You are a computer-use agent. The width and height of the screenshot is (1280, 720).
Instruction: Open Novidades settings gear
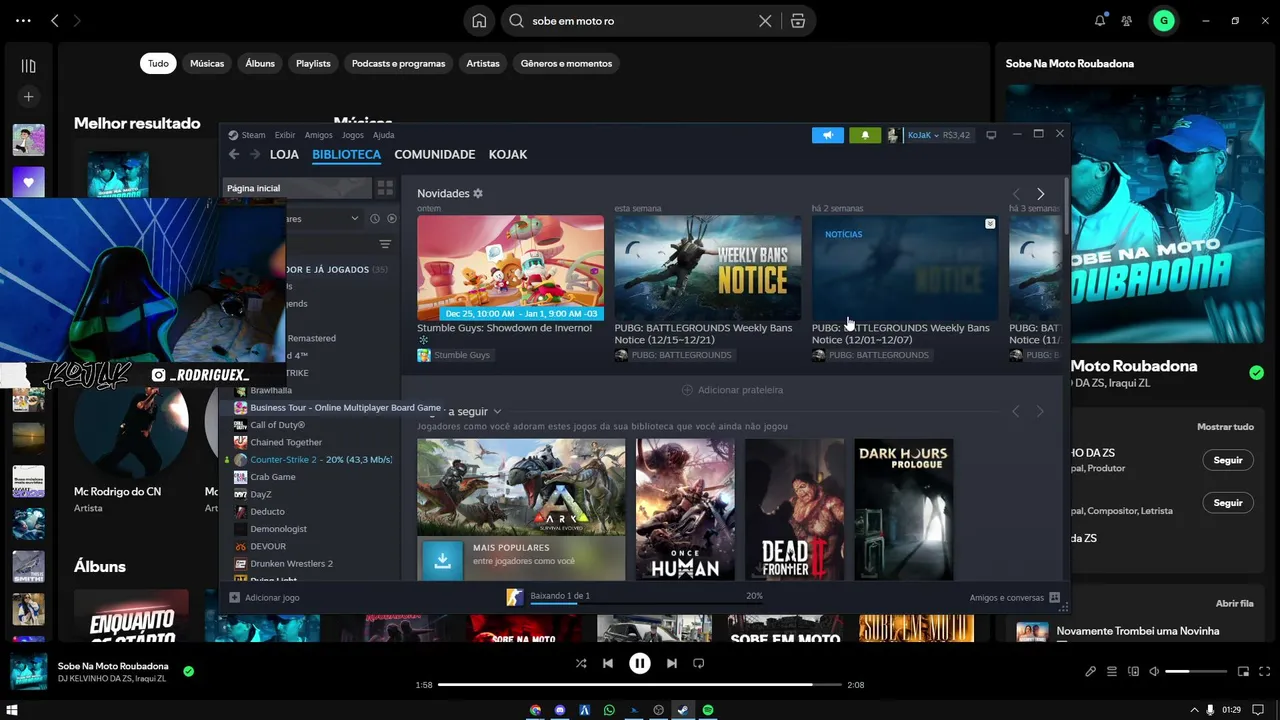478,193
